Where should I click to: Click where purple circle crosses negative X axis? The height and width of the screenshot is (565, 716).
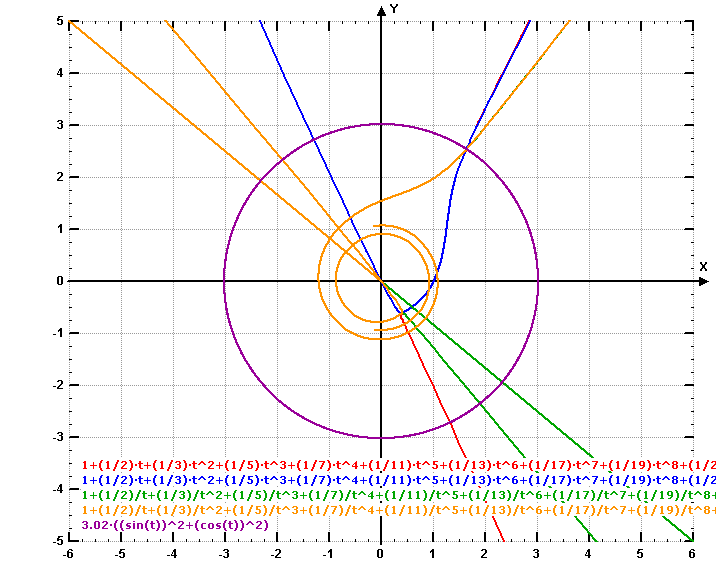pyautogui.click(x=224, y=281)
